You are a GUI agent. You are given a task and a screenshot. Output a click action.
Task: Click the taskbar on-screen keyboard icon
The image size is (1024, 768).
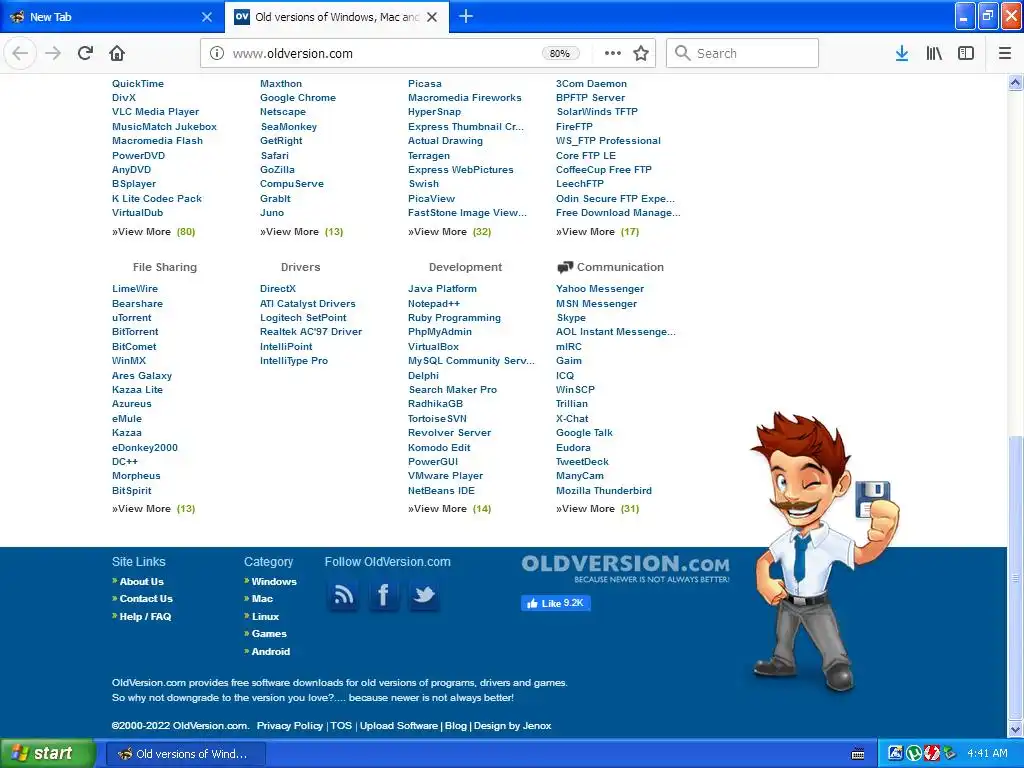858,754
